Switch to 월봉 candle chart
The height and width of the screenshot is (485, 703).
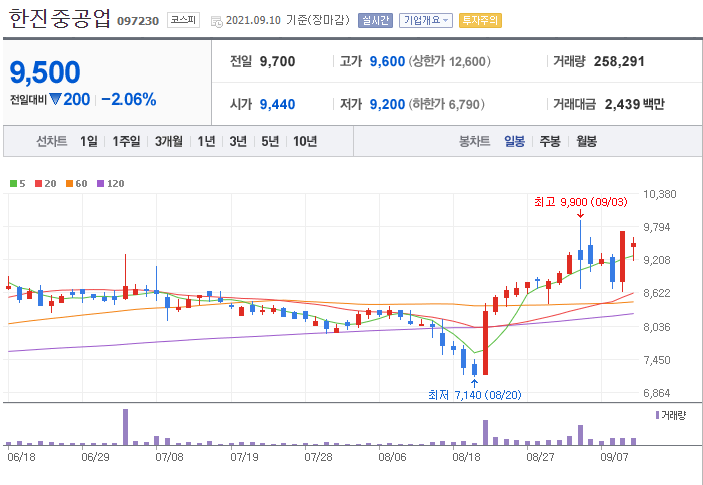tap(586, 142)
